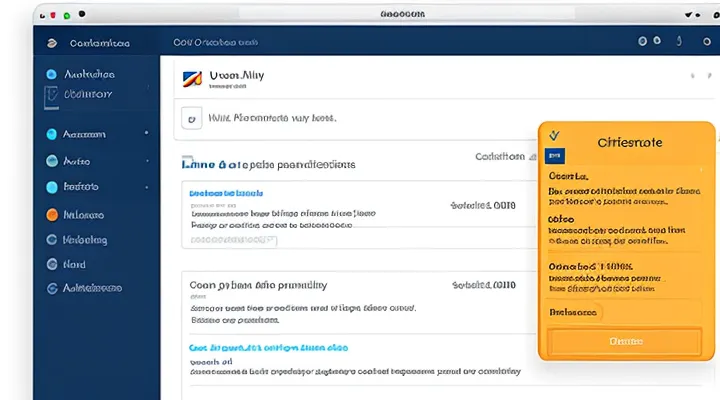Switch to the COW Orbarbae tab
Screen dimensions: 720x400
click(x=216, y=43)
